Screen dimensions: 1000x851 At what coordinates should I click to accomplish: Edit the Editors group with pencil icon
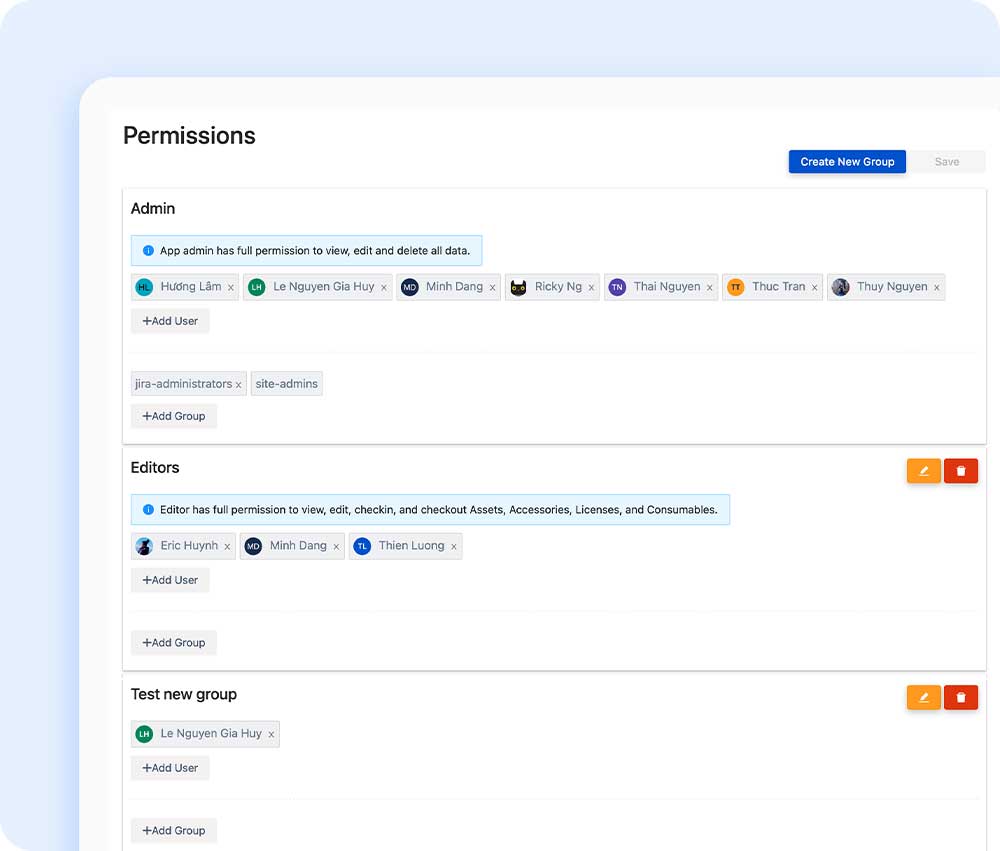click(923, 471)
